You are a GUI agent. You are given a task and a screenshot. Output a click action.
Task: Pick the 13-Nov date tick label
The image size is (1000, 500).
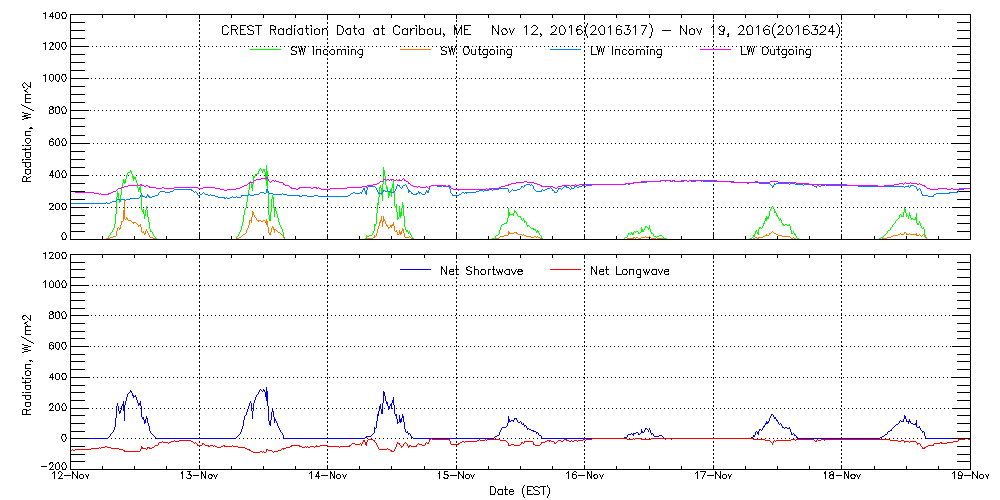199,477
